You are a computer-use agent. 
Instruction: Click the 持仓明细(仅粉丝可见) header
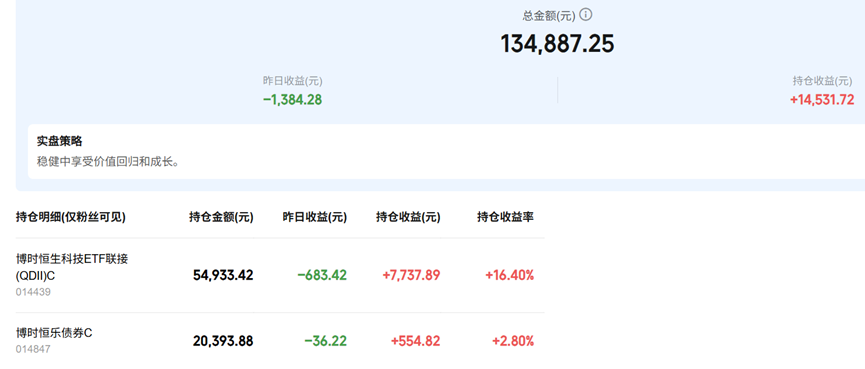pos(71,217)
